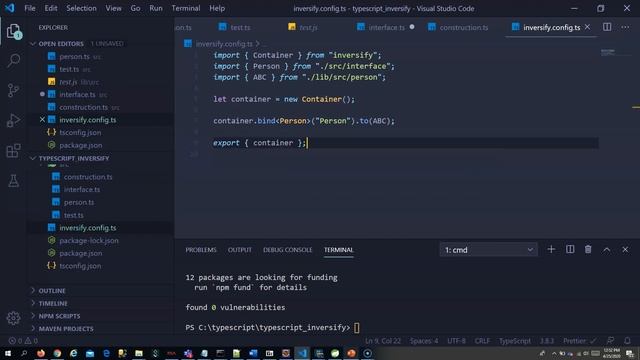Viewport: 640px width, 360px height.
Task: Open the Selection menu
Action: pyautogui.click(x=81, y=8)
